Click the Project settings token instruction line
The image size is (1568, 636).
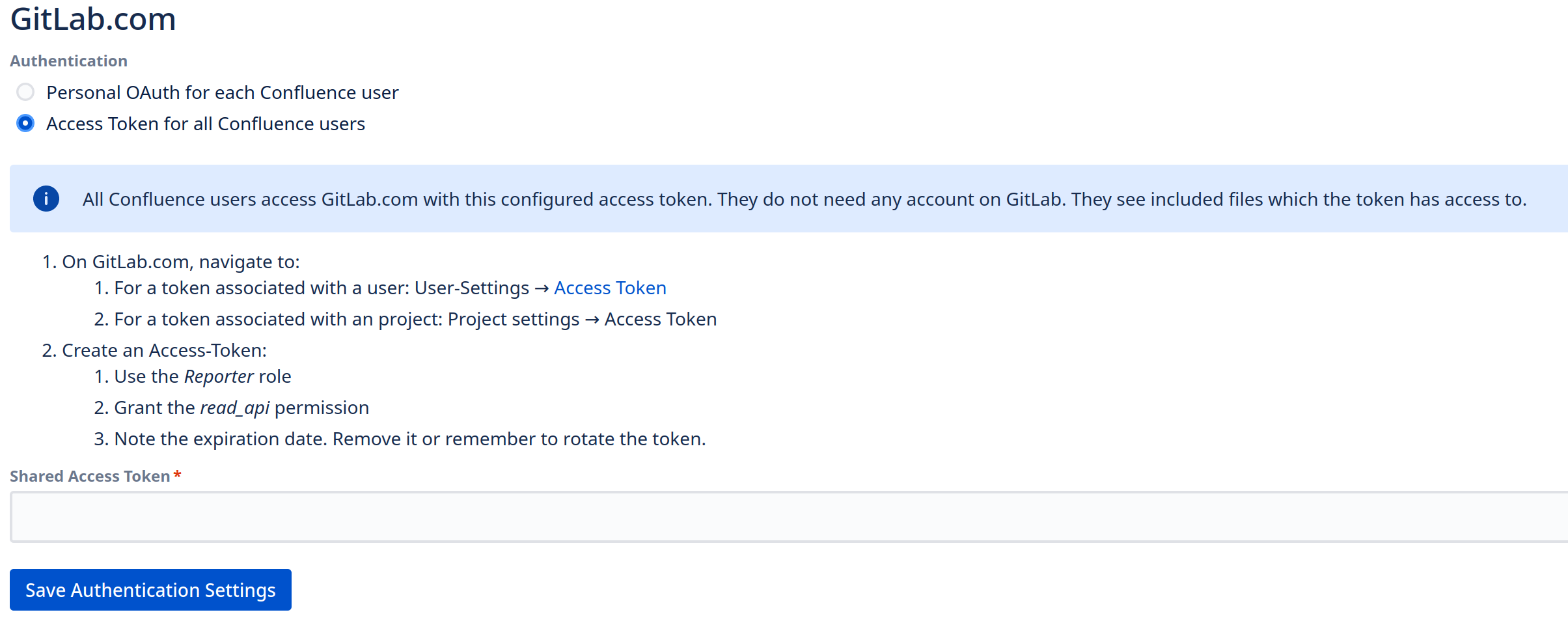415,319
